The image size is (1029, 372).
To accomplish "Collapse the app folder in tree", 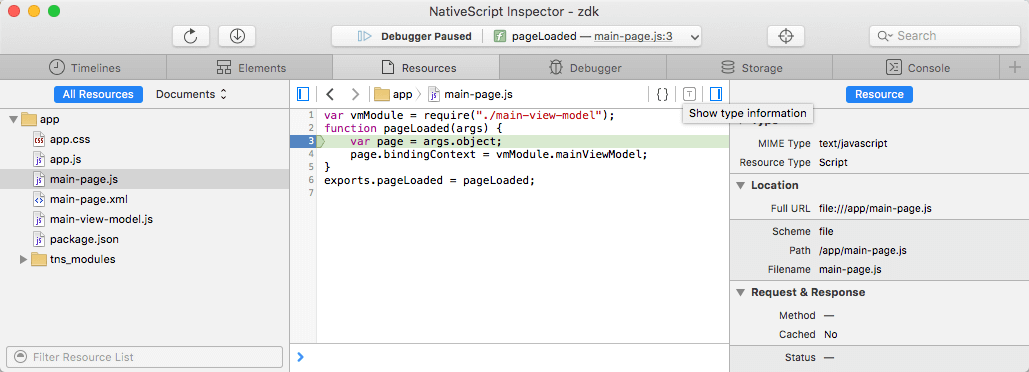I will click(13, 119).
